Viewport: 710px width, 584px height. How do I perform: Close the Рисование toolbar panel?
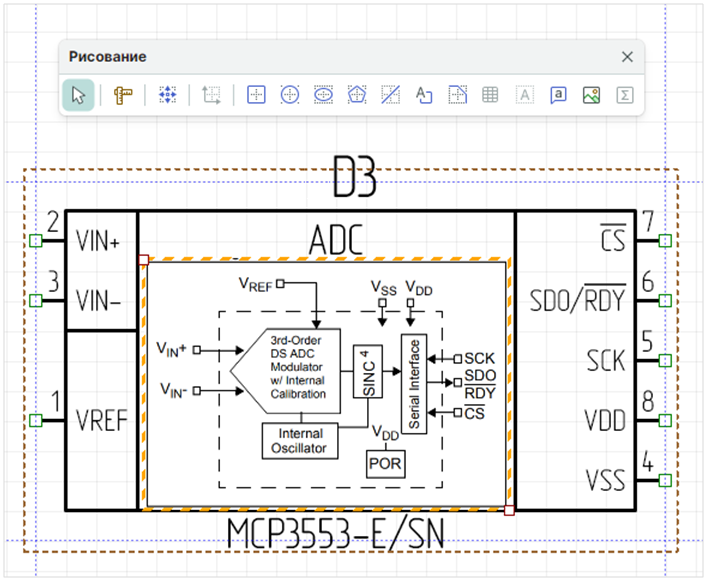(x=627, y=57)
